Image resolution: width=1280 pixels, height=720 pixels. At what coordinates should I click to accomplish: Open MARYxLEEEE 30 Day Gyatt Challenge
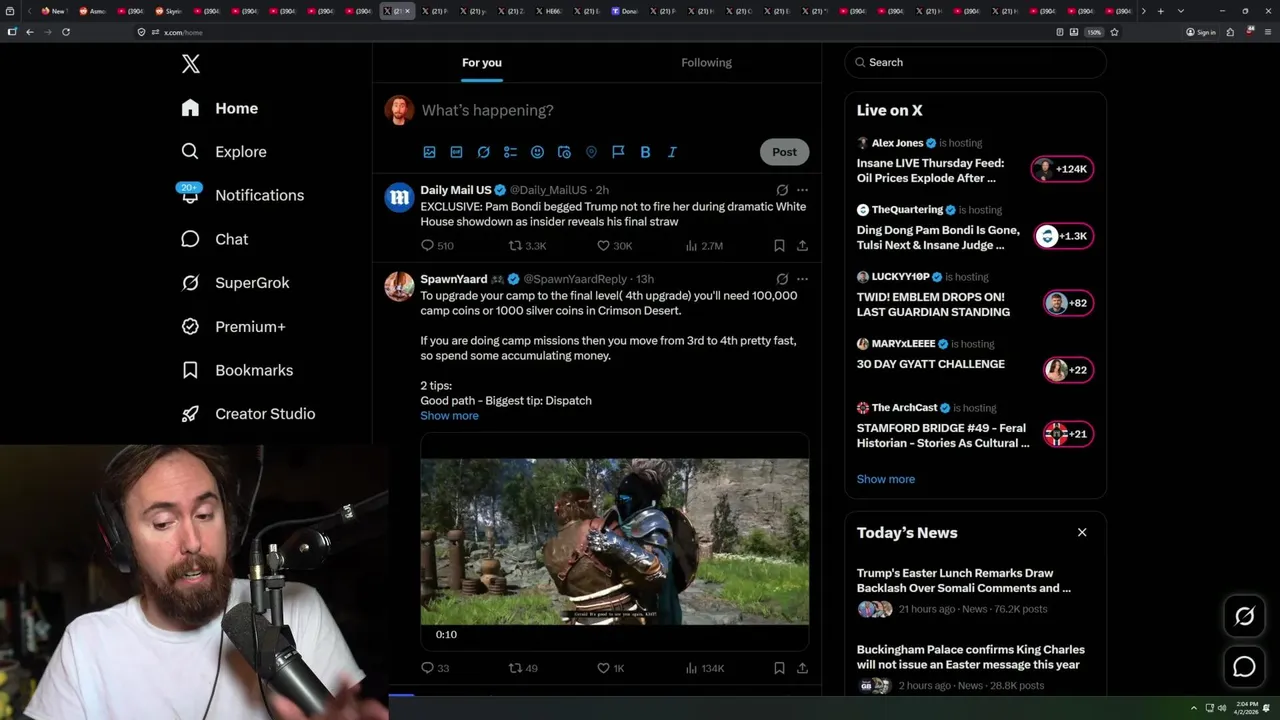[x=975, y=360]
